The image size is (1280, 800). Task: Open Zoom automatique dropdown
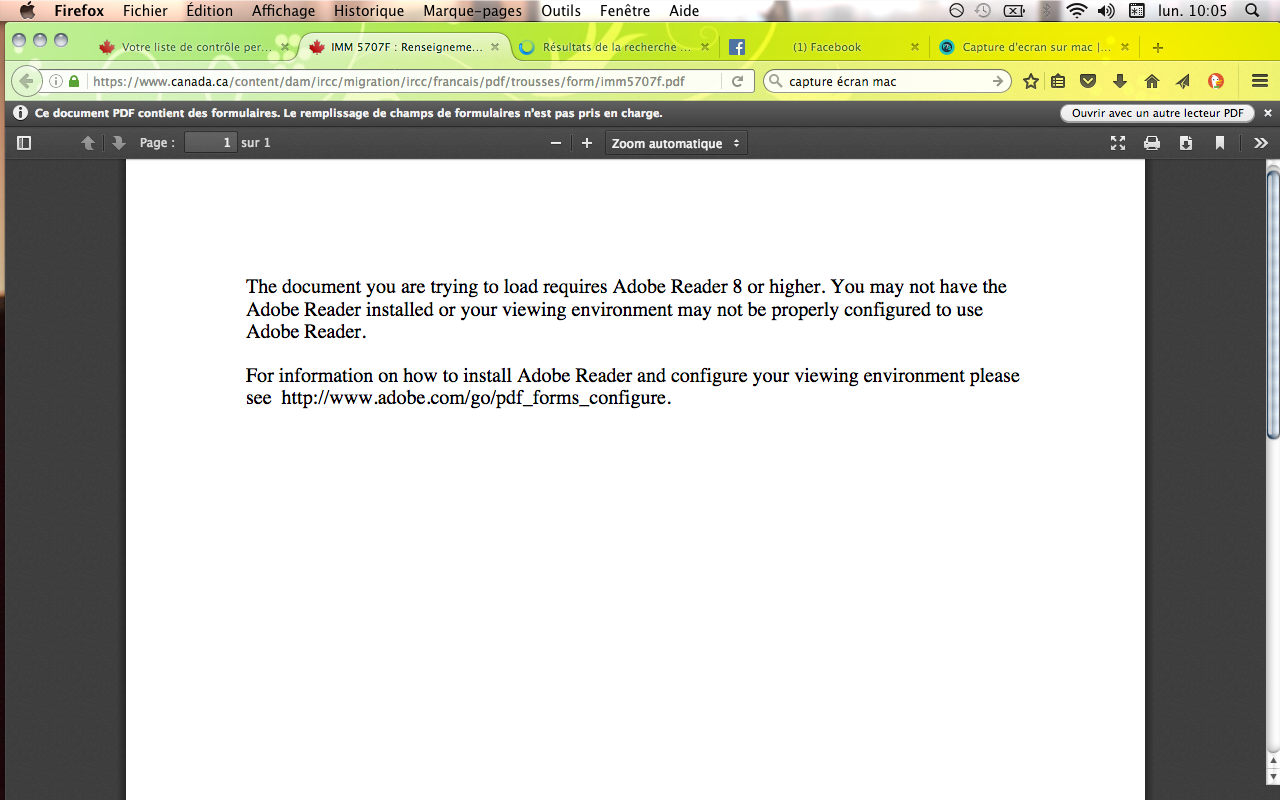click(676, 143)
